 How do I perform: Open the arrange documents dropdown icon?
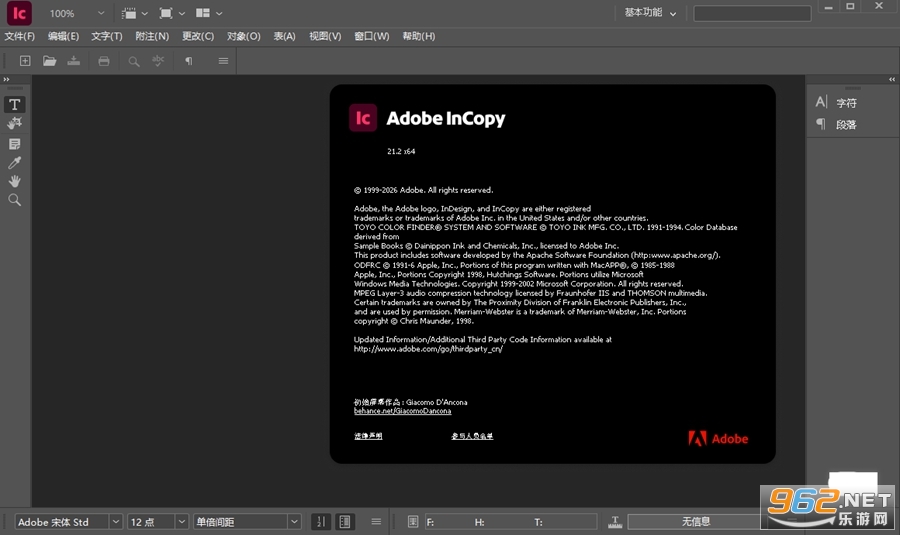pos(208,13)
